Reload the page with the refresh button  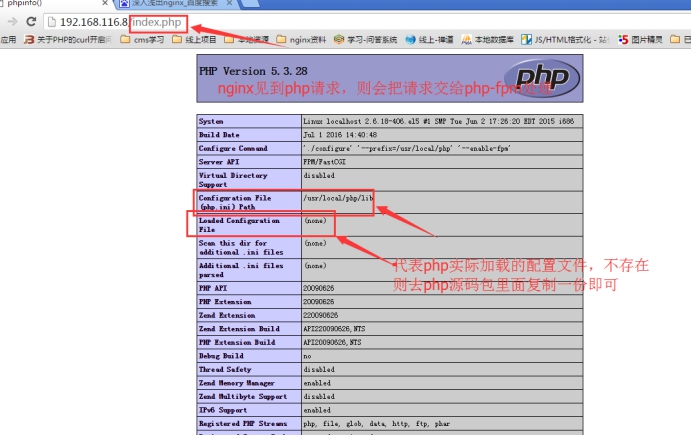31,22
